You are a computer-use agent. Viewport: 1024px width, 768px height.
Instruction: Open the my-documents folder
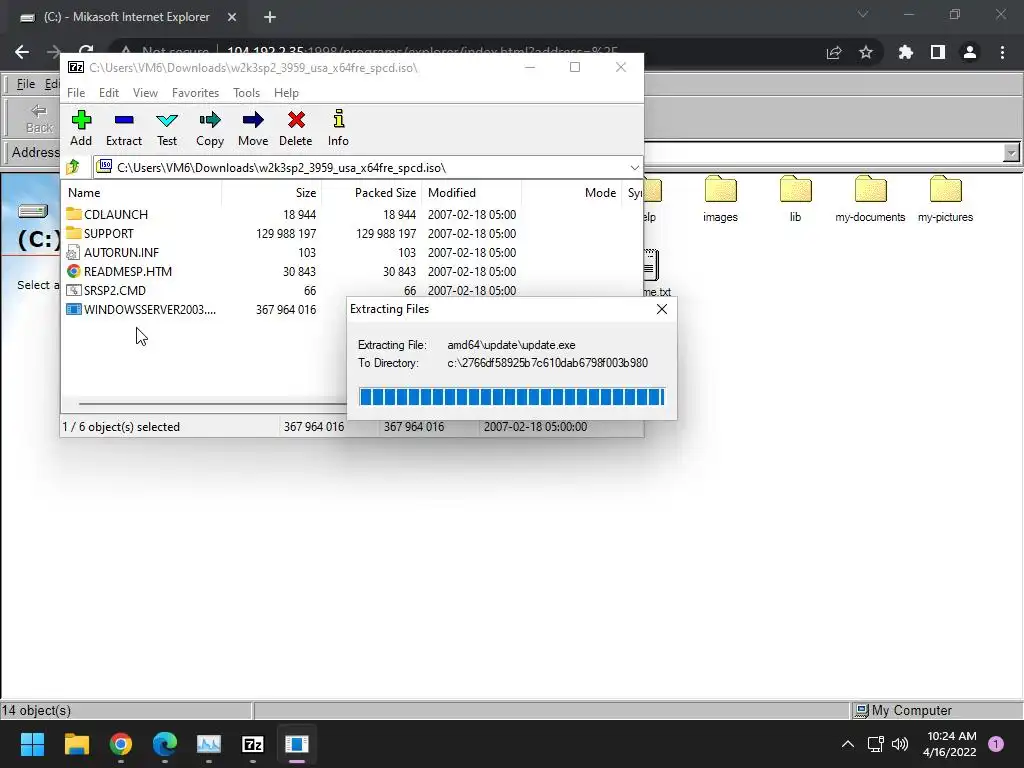pyautogui.click(x=870, y=199)
